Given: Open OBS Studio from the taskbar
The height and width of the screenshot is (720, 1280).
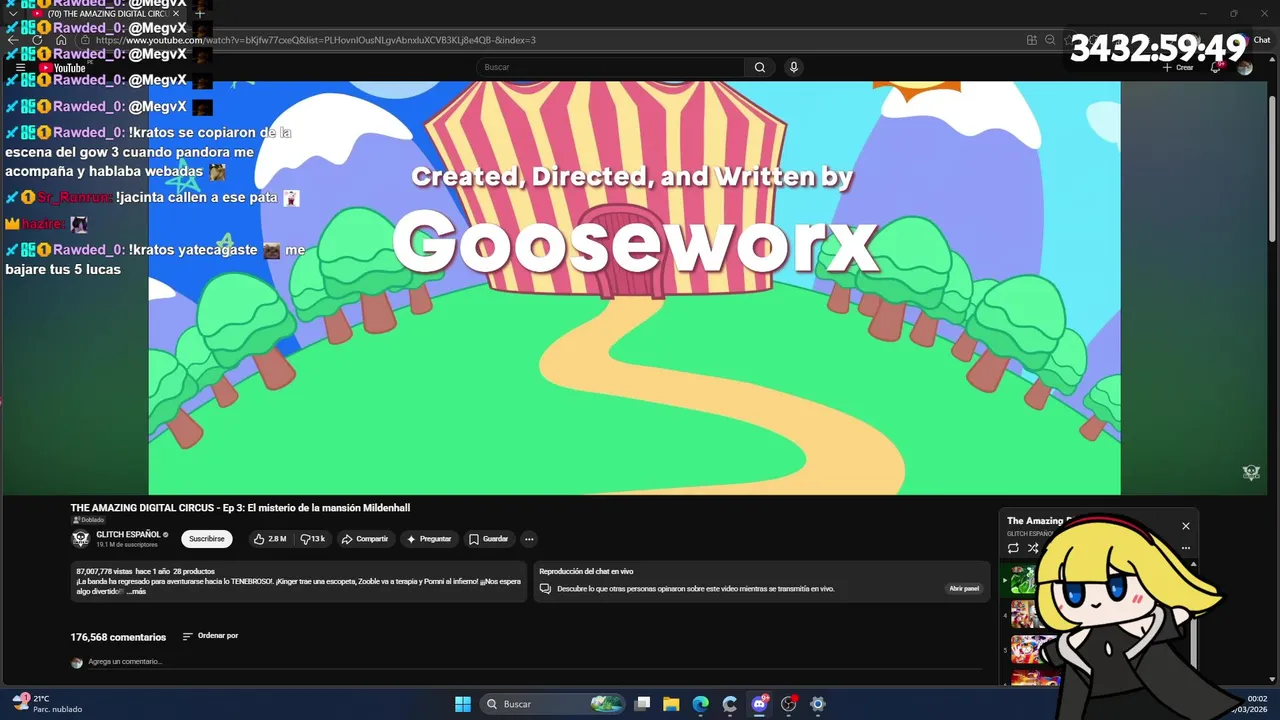Looking at the screenshot, I should tap(788, 704).
